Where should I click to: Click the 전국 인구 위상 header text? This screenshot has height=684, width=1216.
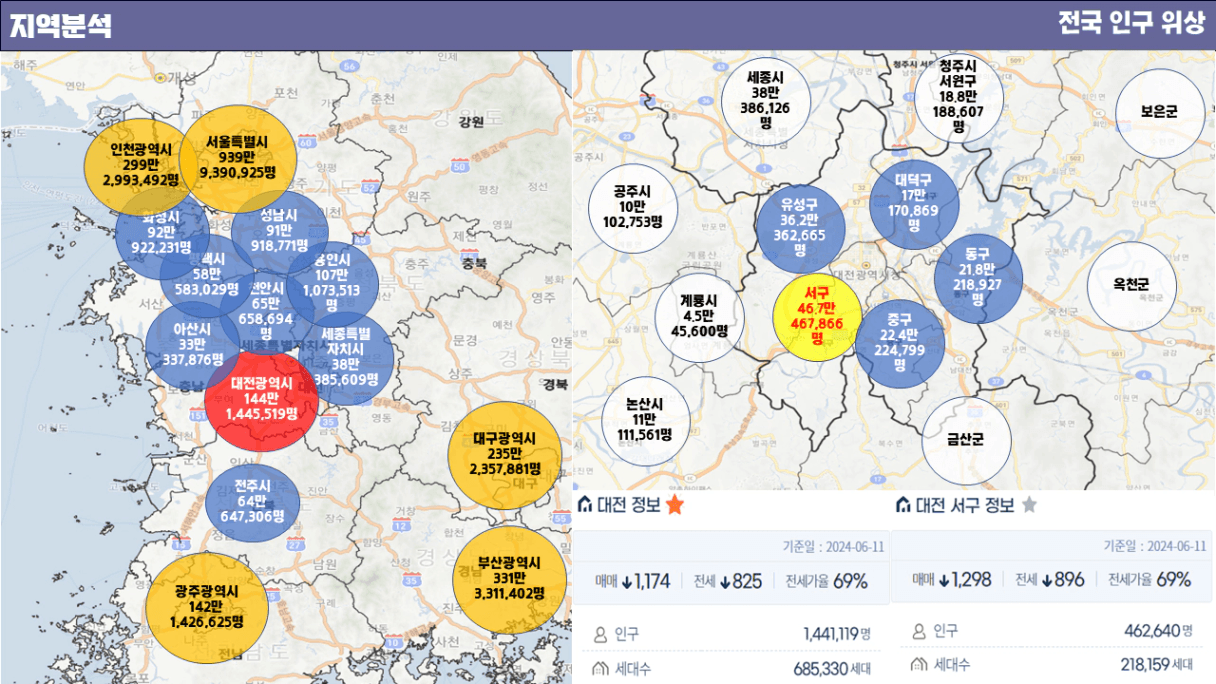click(x=1132, y=25)
